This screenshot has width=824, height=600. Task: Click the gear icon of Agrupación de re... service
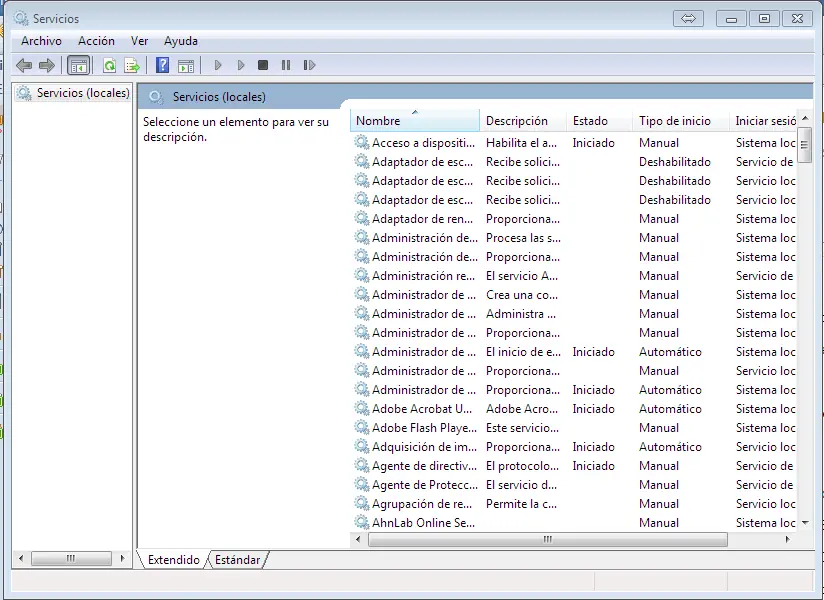362,503
